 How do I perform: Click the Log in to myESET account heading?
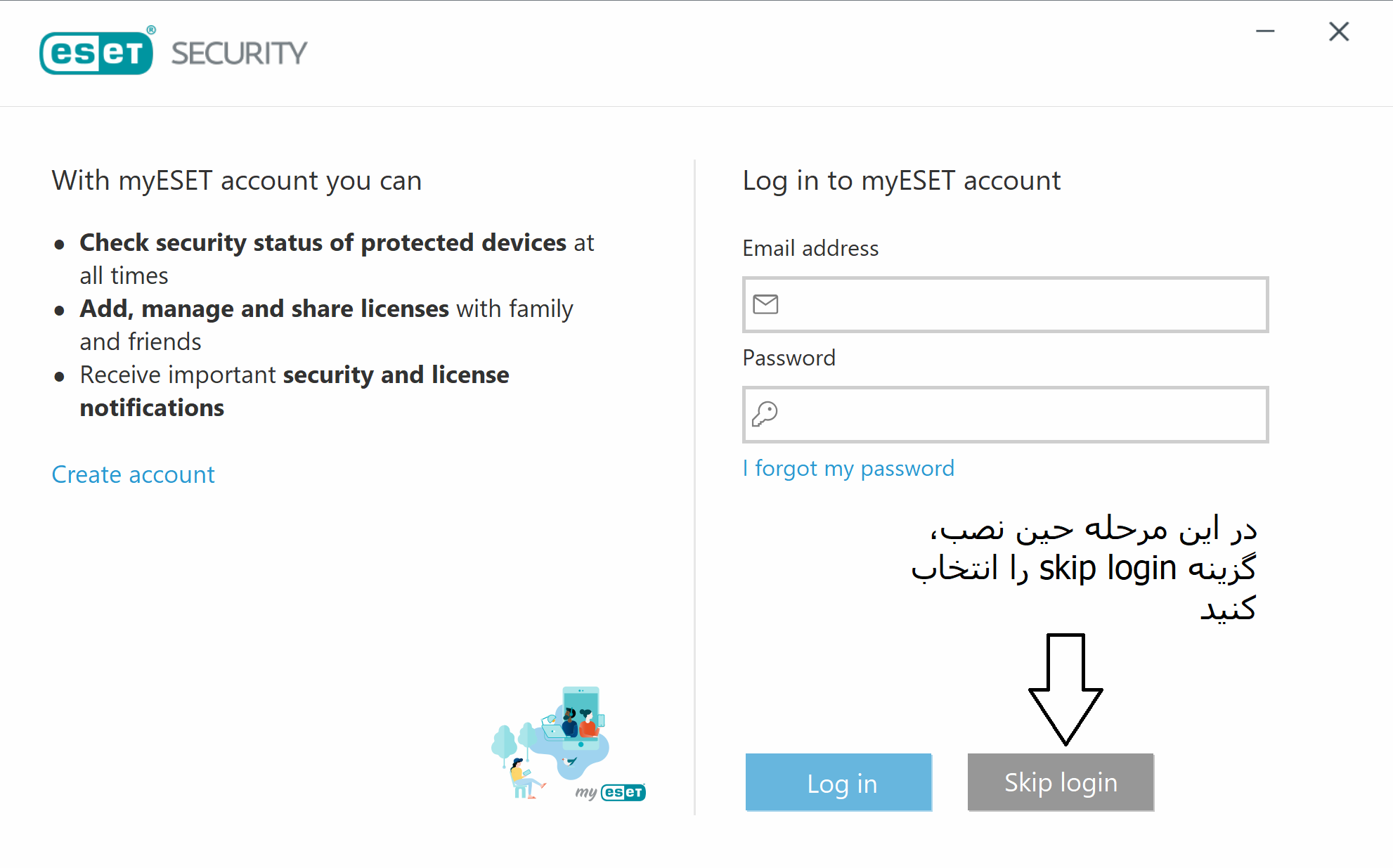click(901, 181)
